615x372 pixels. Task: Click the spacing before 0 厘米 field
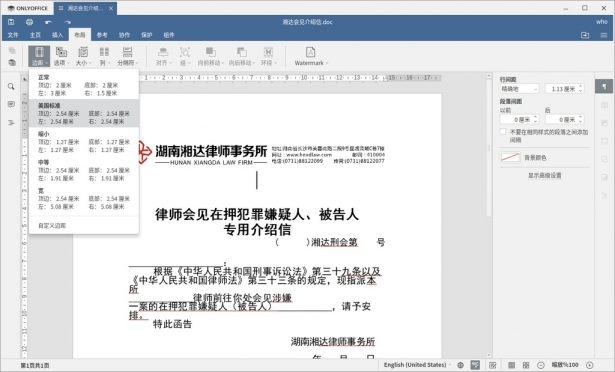coord(519,119)
